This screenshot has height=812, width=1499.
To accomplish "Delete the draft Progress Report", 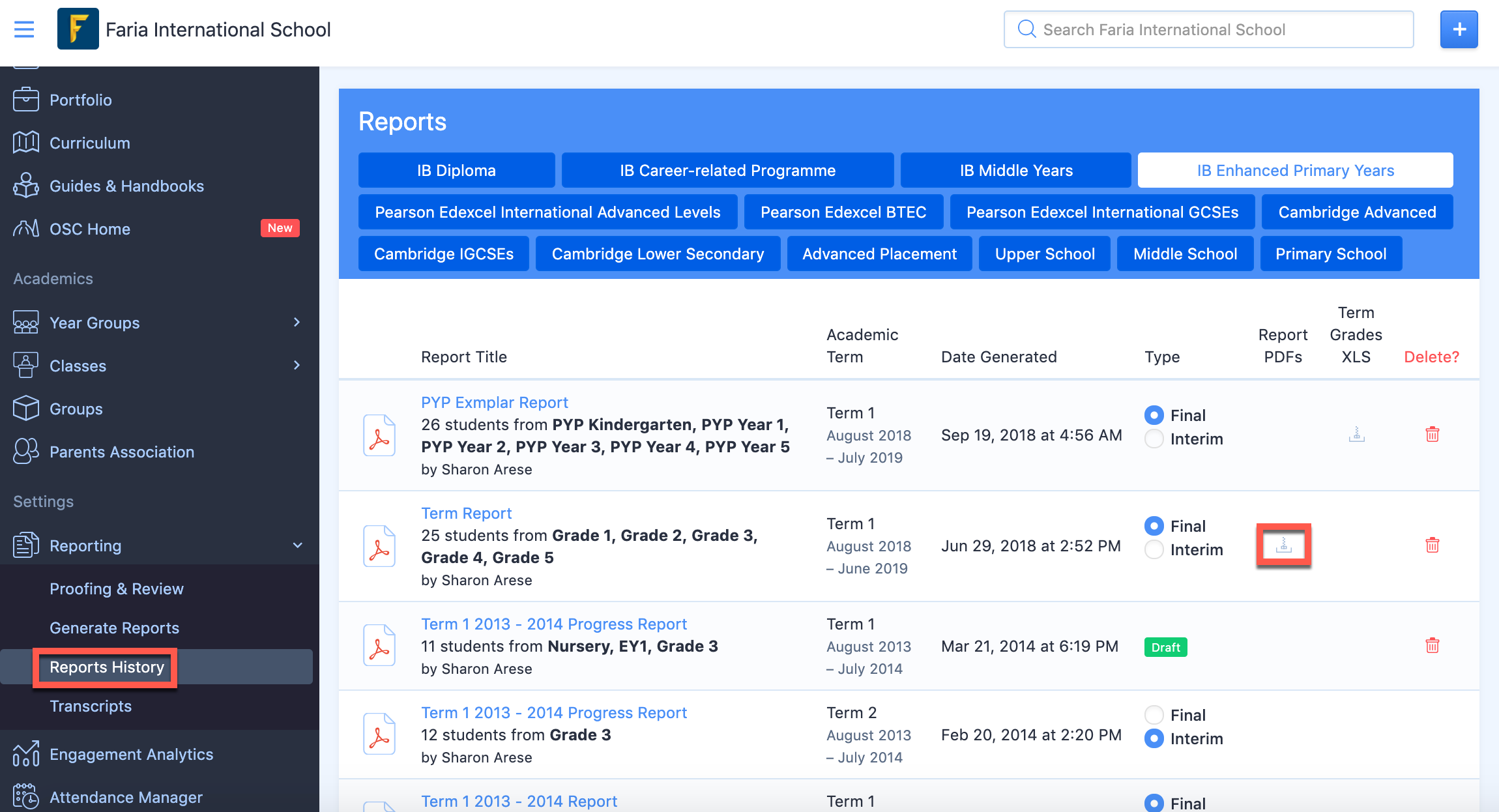I will point(1432,646).
